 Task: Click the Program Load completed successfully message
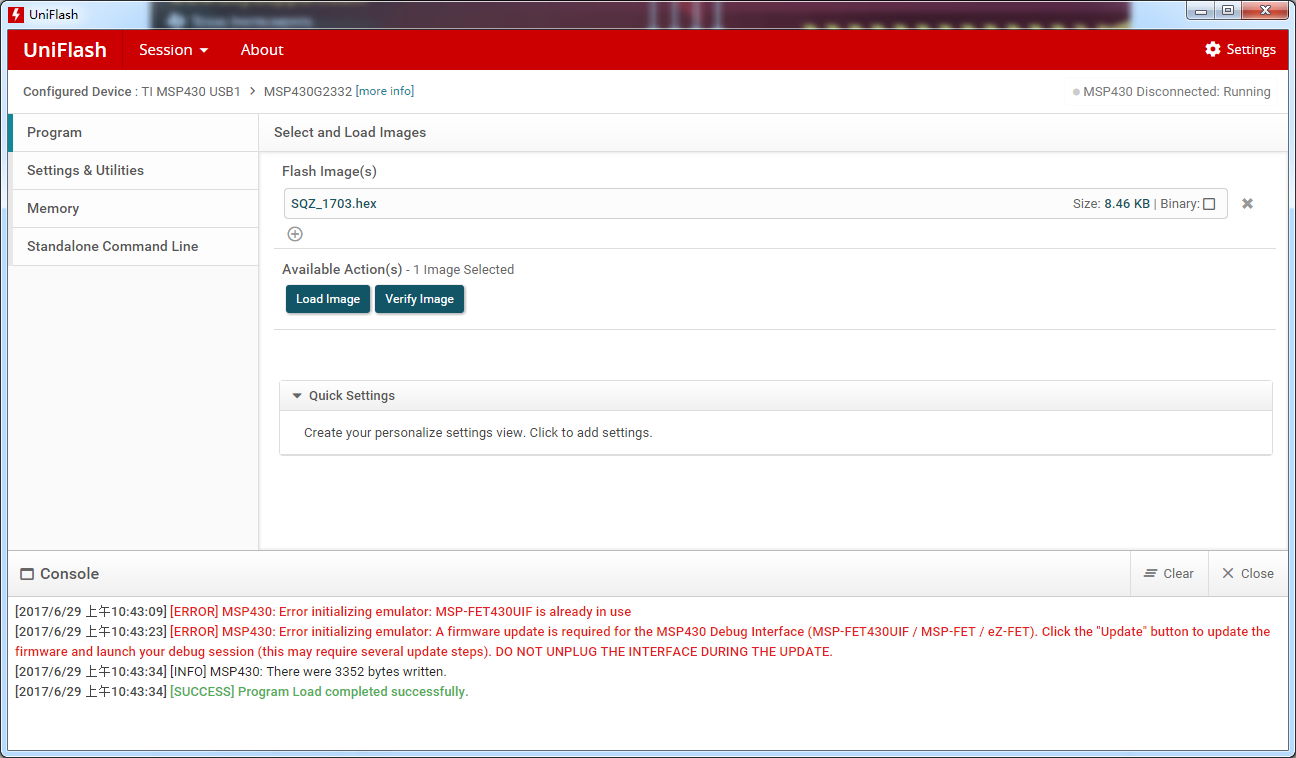(x=319, y=692)
